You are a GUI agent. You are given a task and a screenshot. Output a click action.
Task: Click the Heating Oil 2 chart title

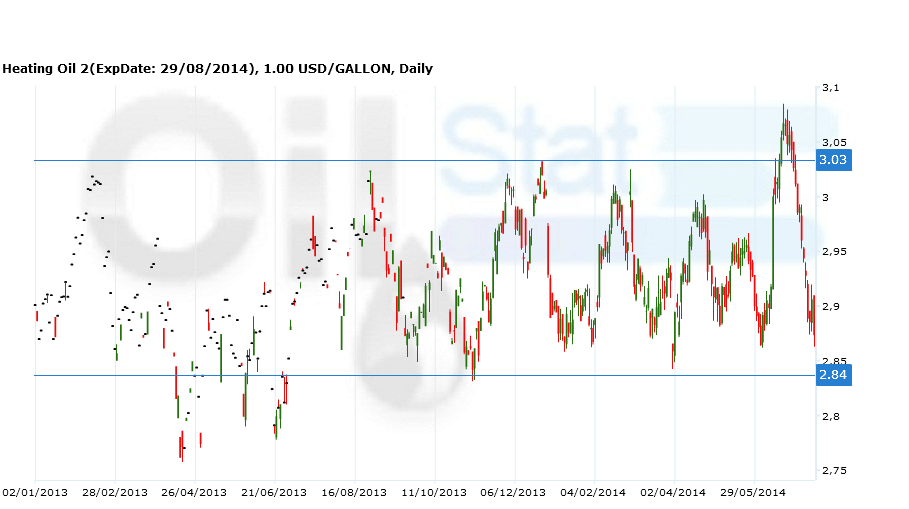tap(217, 68)
